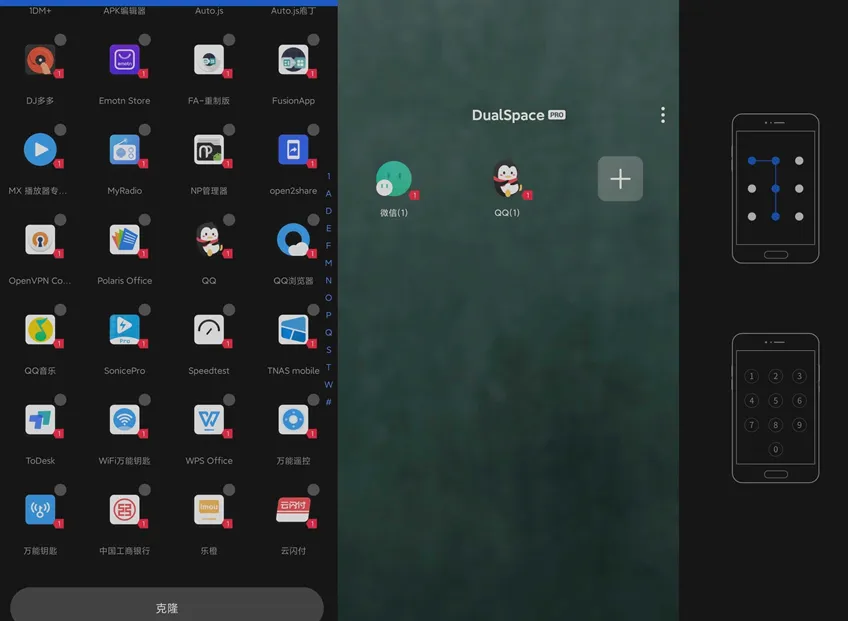
Task: Tap the 乐橙 app icon
Action: [x=209, y=510]
